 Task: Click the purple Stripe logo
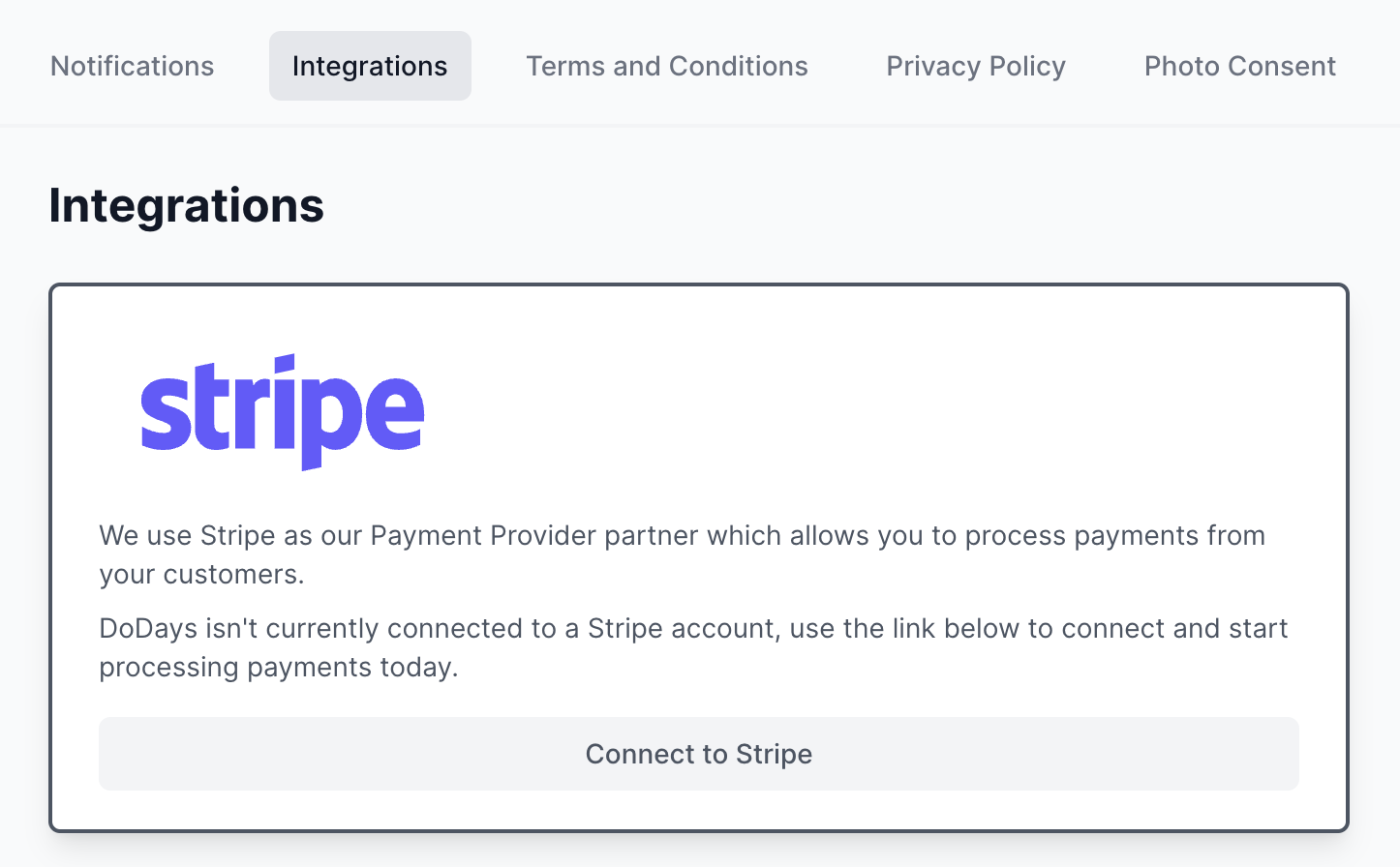[282, 412]
